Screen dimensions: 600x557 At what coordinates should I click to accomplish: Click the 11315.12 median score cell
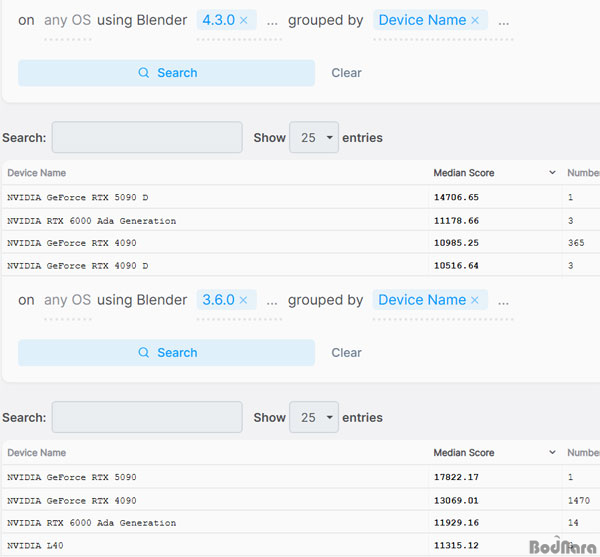456,546
